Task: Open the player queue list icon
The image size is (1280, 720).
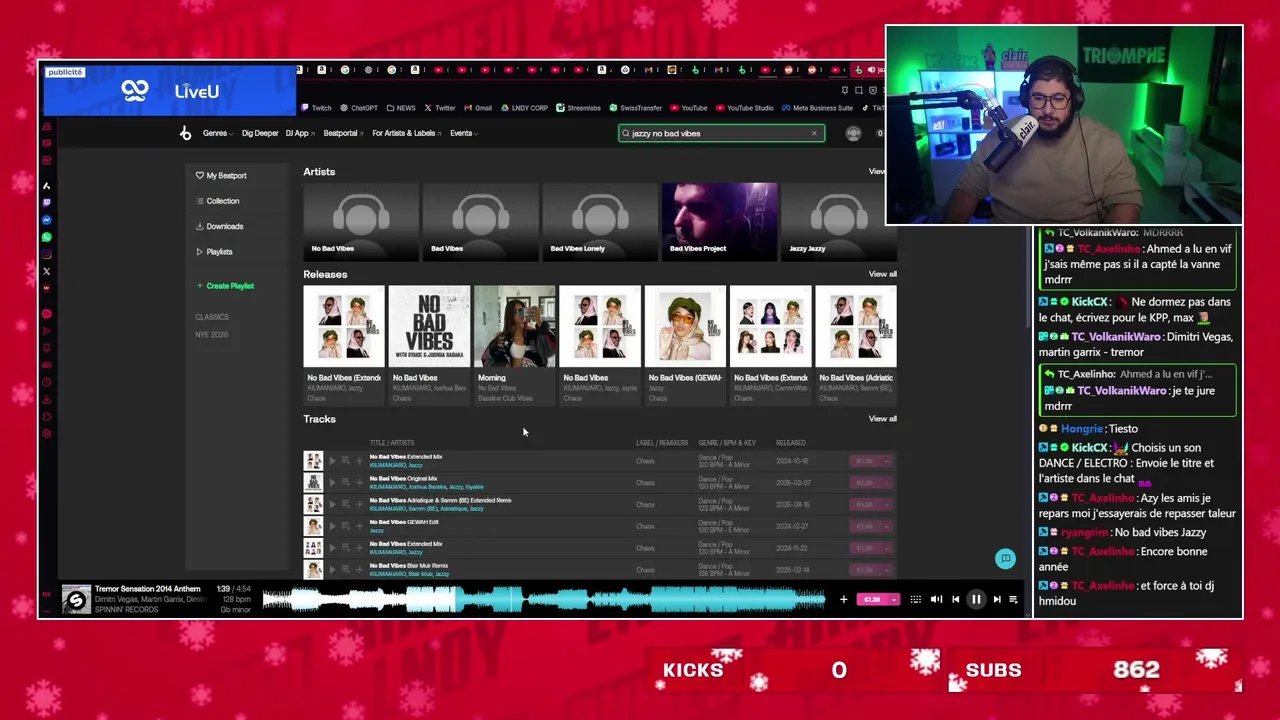Action: 1013,599
